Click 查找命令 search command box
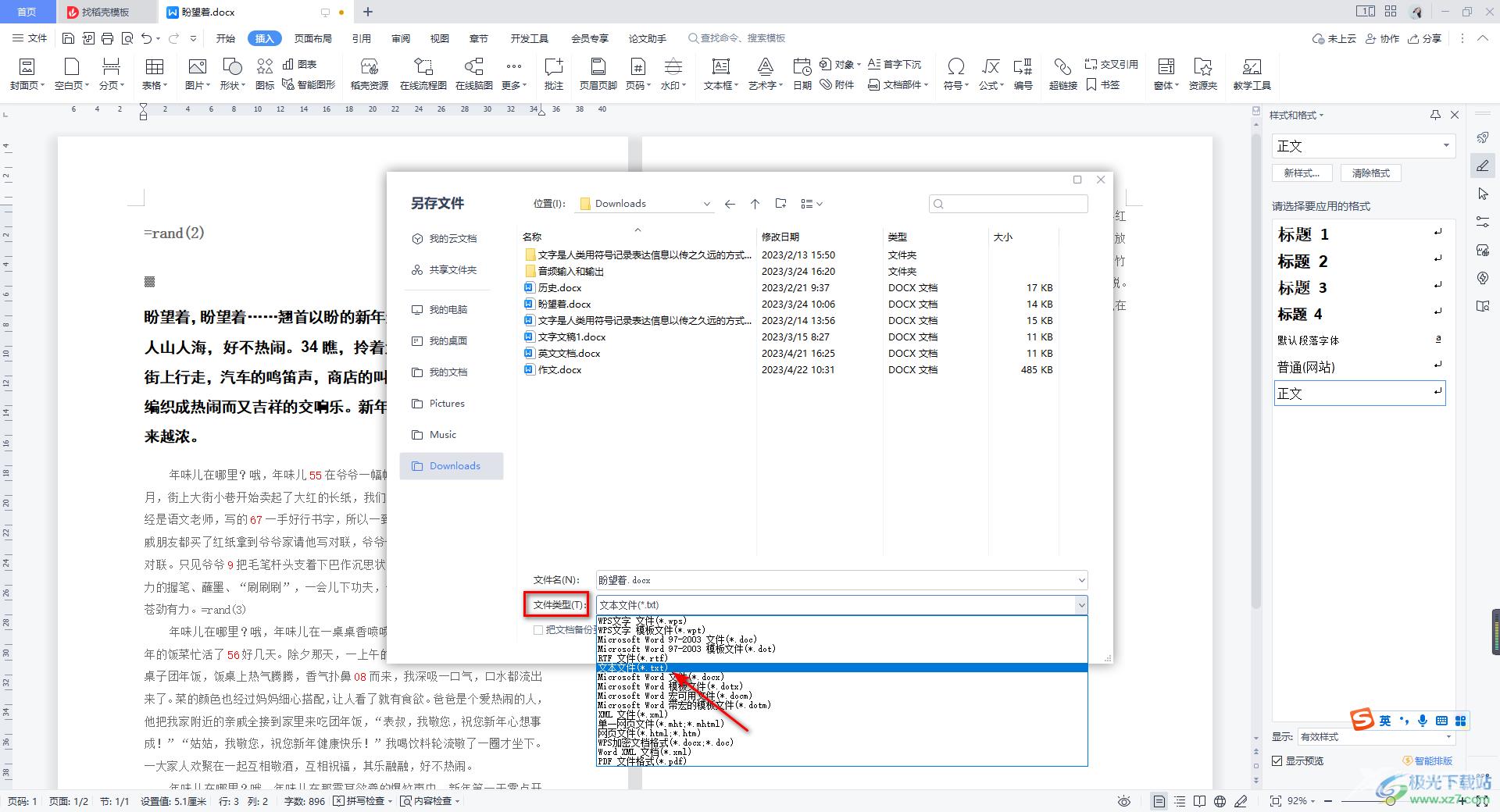The height and width of the screenshot is (812, 1500). tap(737, 38)
